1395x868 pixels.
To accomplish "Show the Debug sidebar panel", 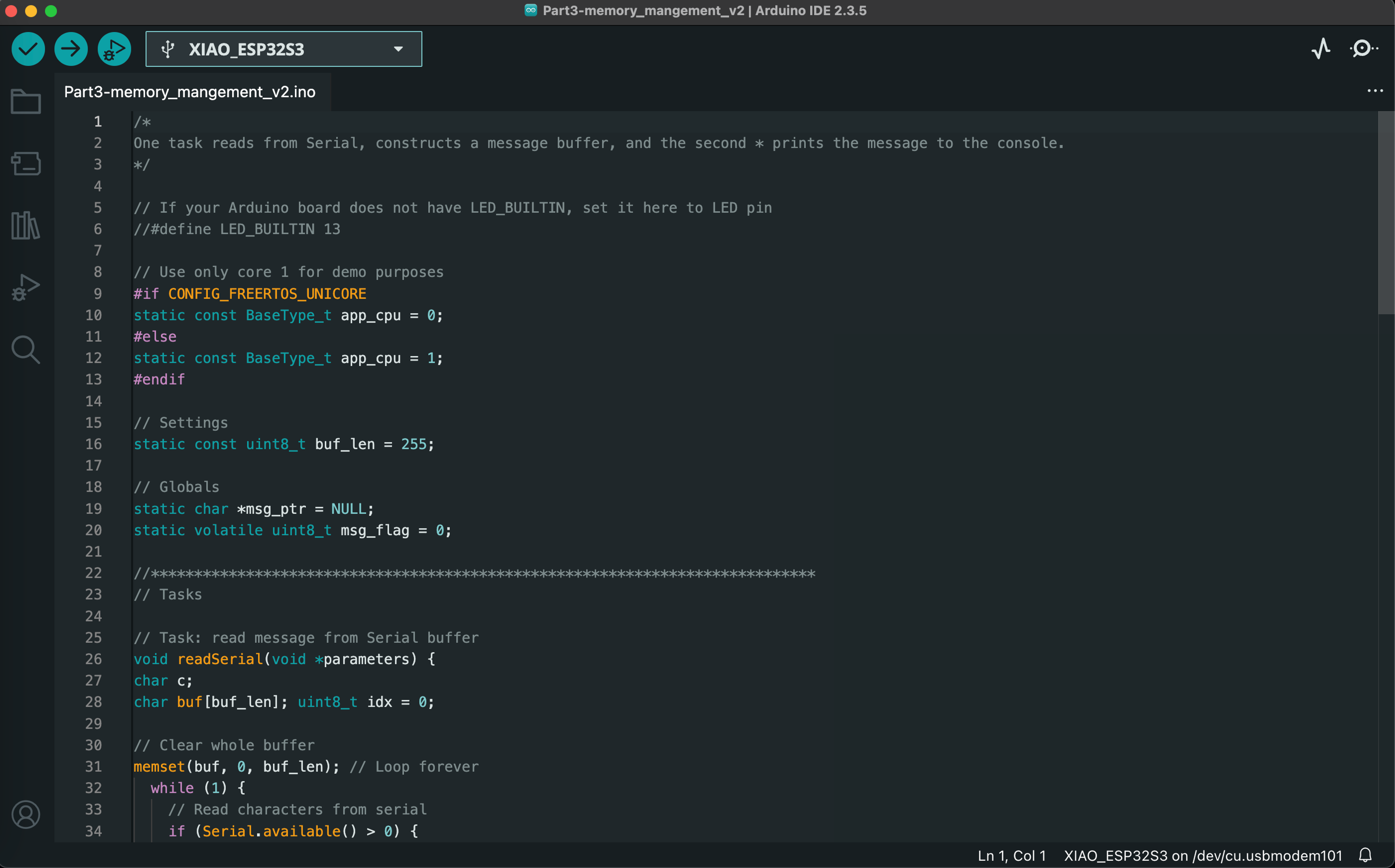I will pos(26,287).
